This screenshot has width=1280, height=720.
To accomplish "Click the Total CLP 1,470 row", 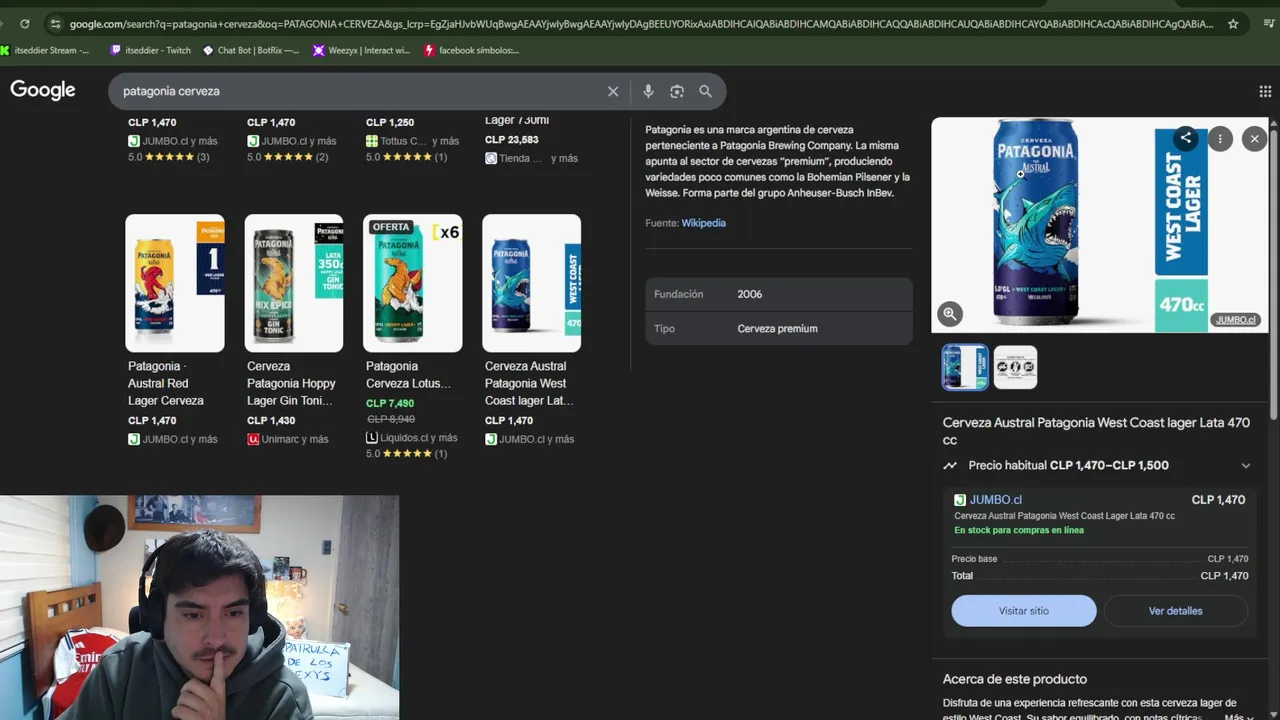I will pos(1100,576).
